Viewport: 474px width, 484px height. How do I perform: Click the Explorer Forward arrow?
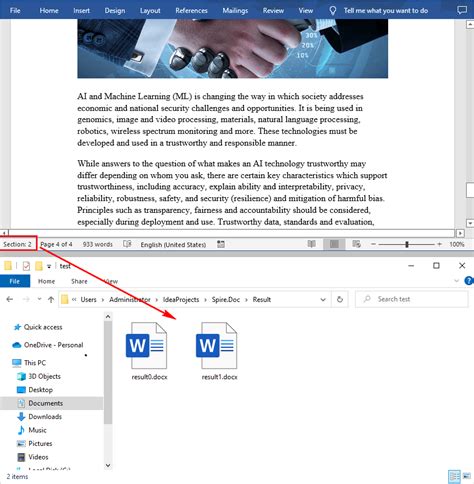26,299
